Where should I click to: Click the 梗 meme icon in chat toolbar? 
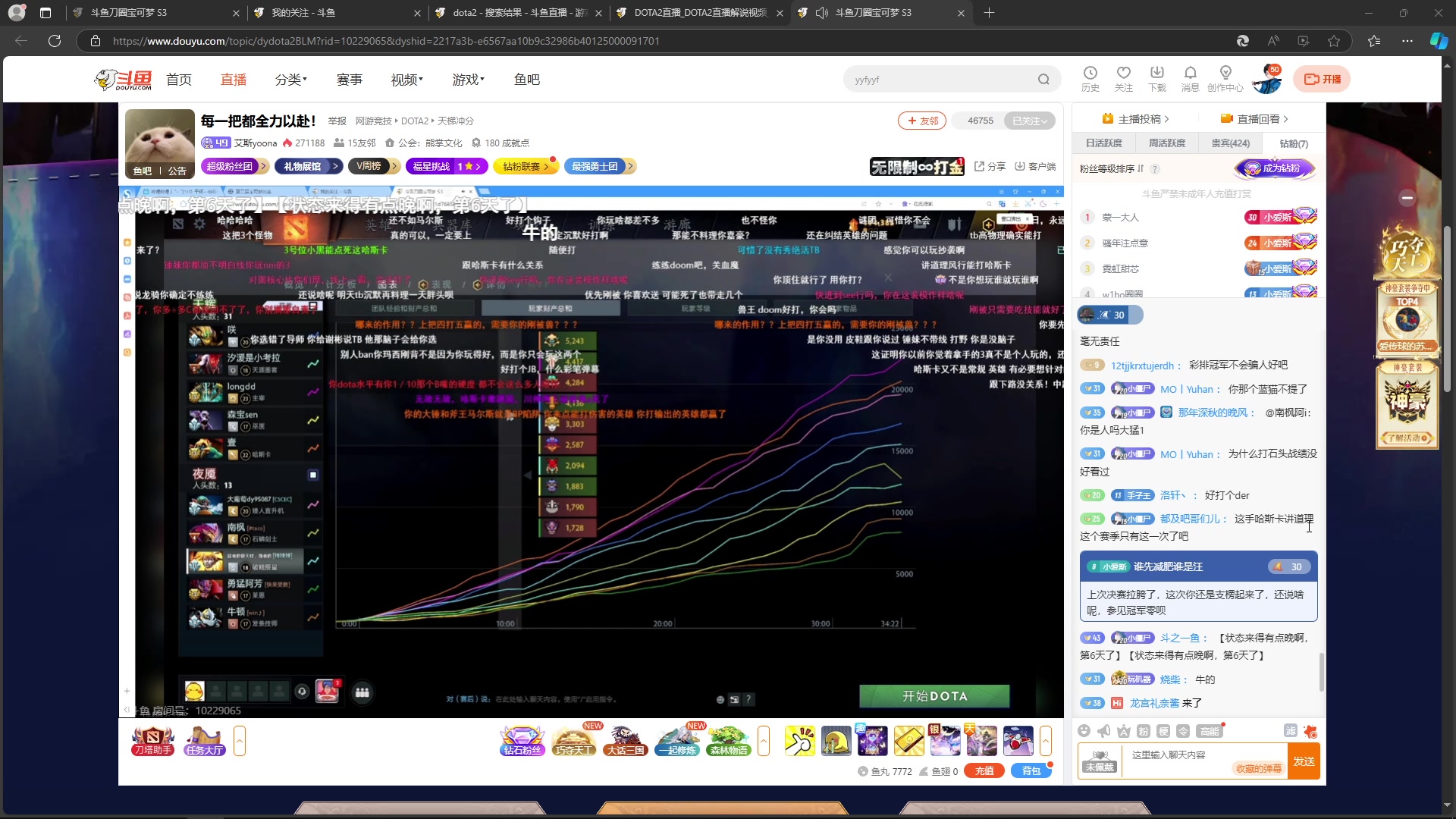[x=1163, y=731]
